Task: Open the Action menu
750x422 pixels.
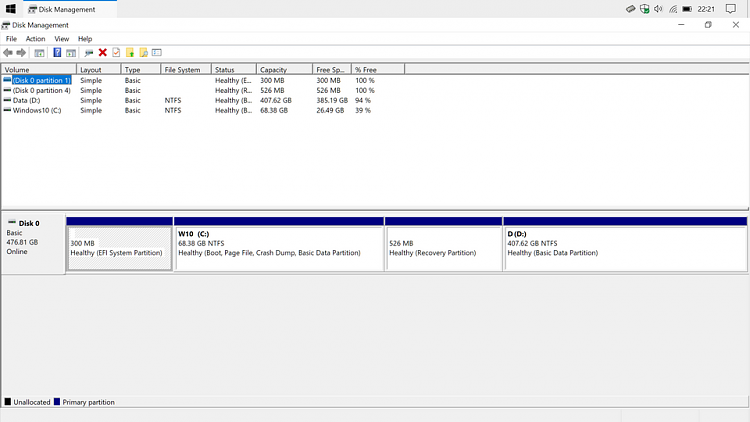Action: (x=35, y=39)
